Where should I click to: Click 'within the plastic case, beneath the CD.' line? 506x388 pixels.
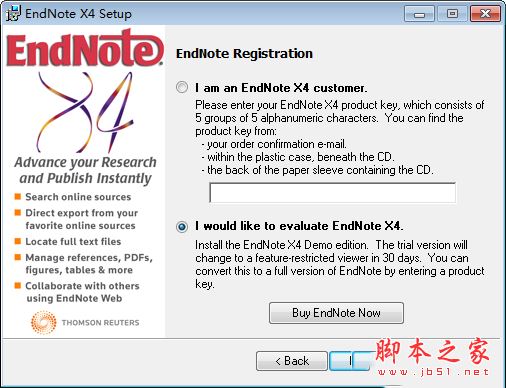(x=301, y=157)
